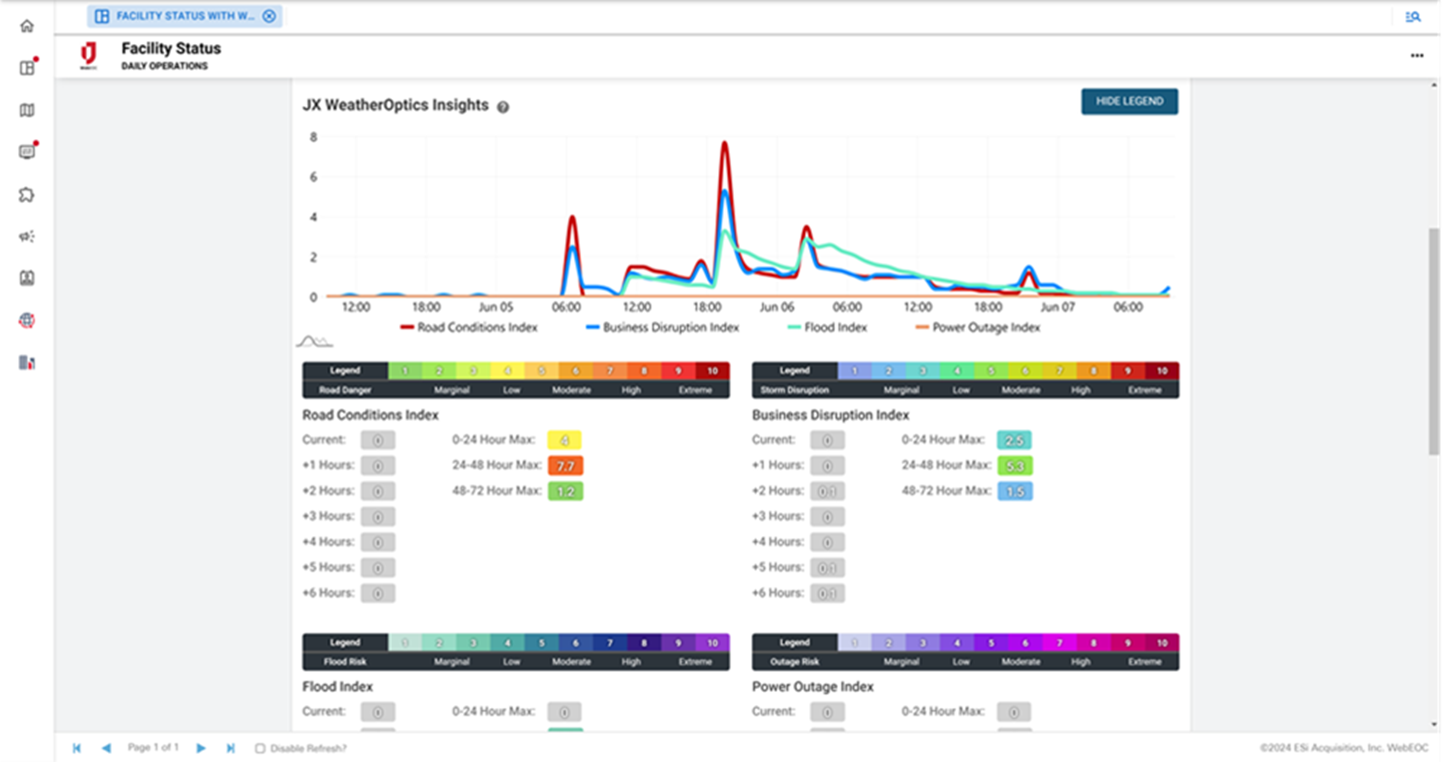Select the Globe icon in the sidebar
Screen dimensions: 1442x762
pyautogui.click(x=26, y=320)
